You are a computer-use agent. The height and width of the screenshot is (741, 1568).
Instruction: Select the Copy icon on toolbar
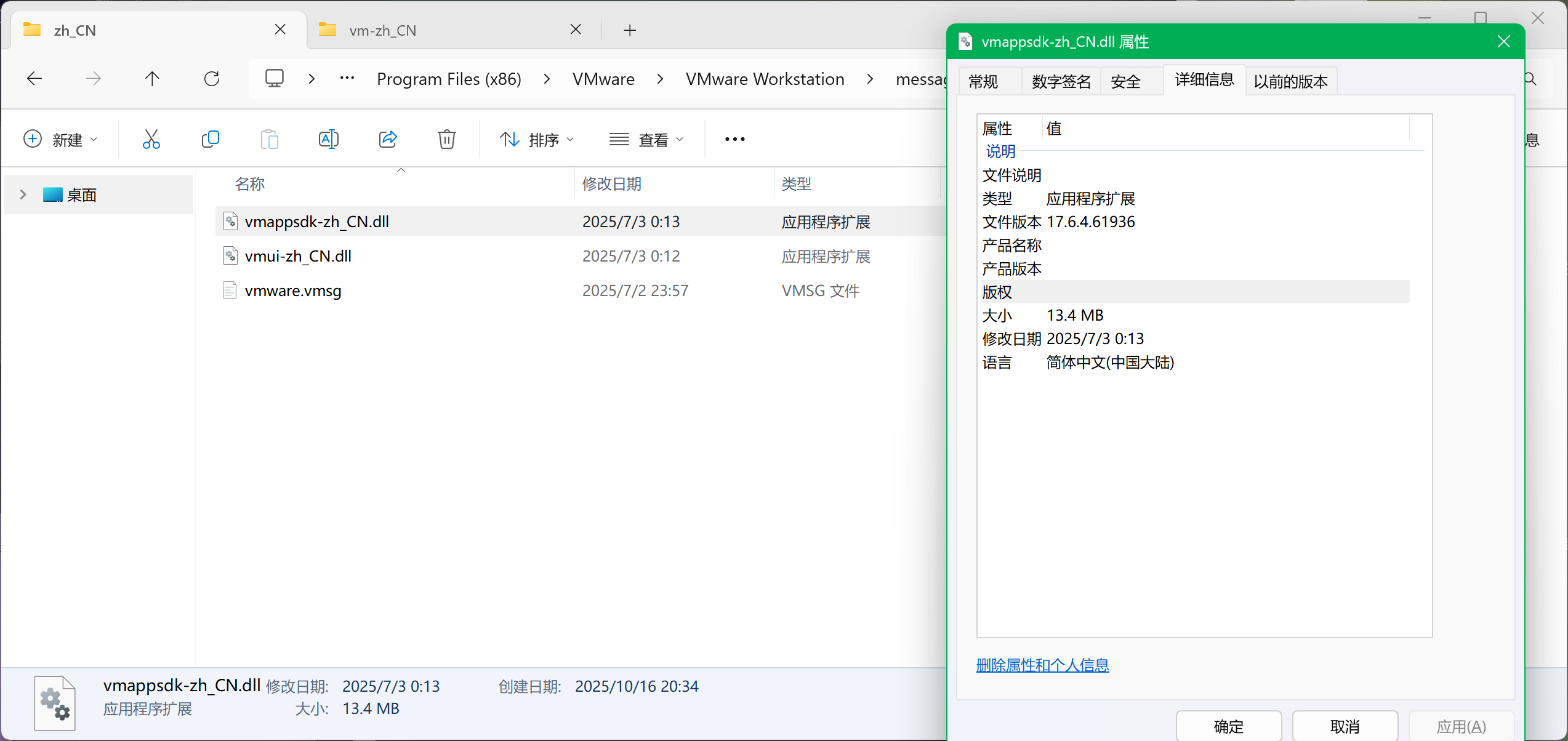(x=211, y=139)
